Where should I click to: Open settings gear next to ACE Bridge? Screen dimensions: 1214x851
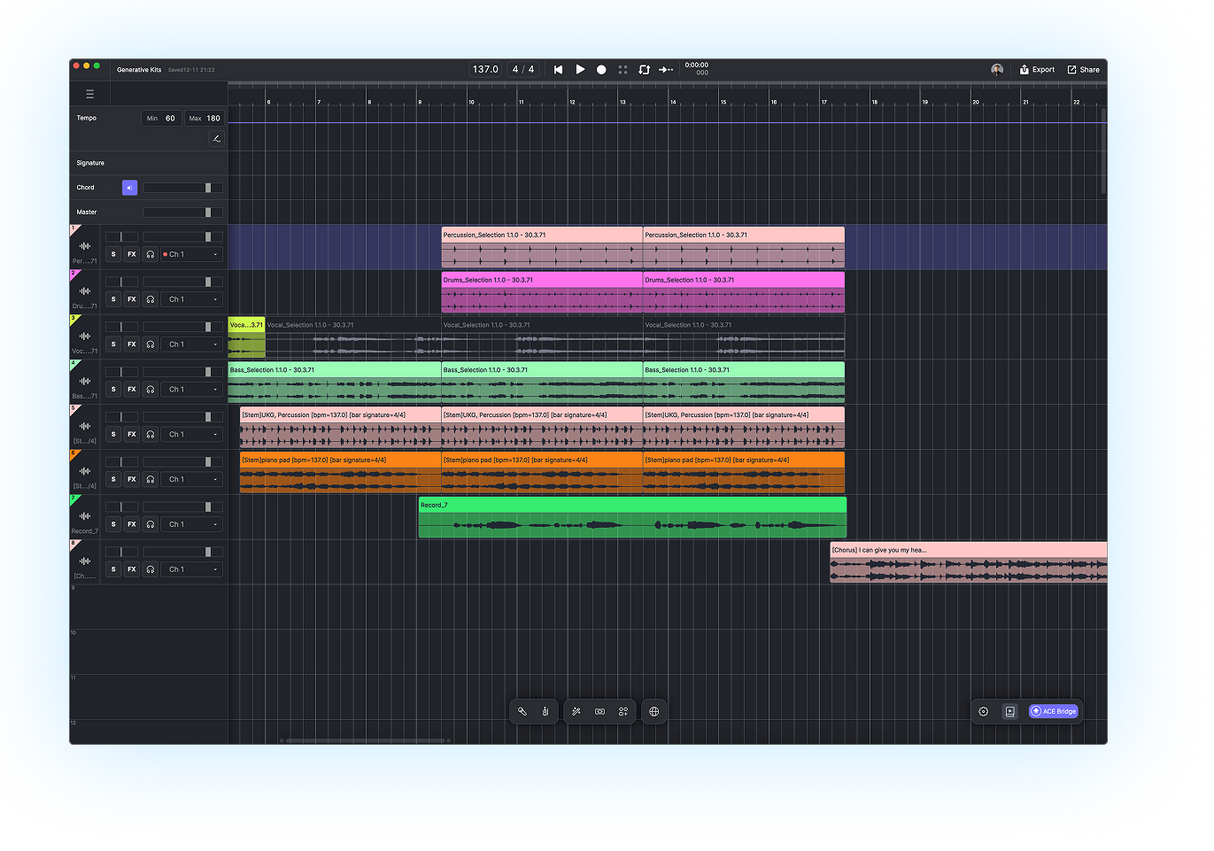coord(982,711)
